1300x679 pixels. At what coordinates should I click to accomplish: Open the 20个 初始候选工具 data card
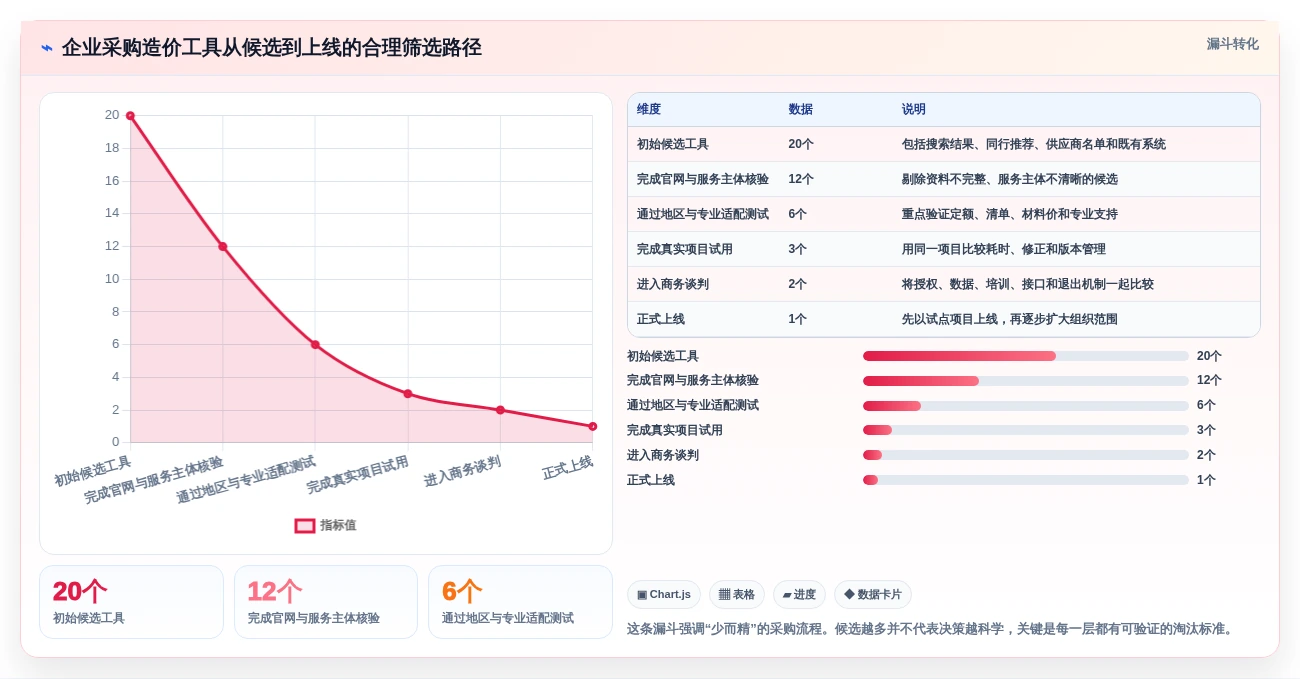(131, 602)
